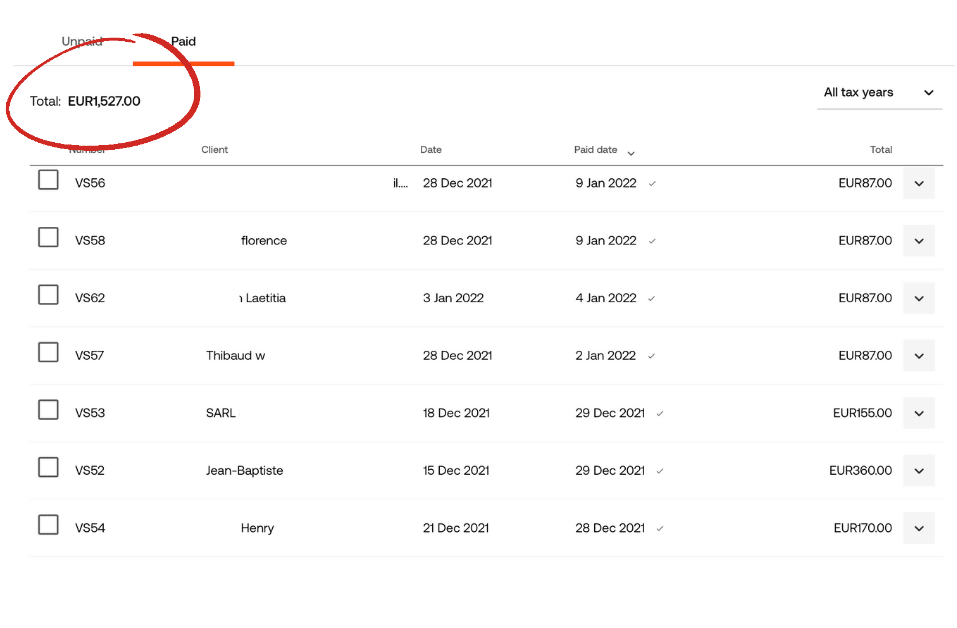Click the checkmark icon beside VS53 paid date
The image size is (957, 628).
(660, 413)
